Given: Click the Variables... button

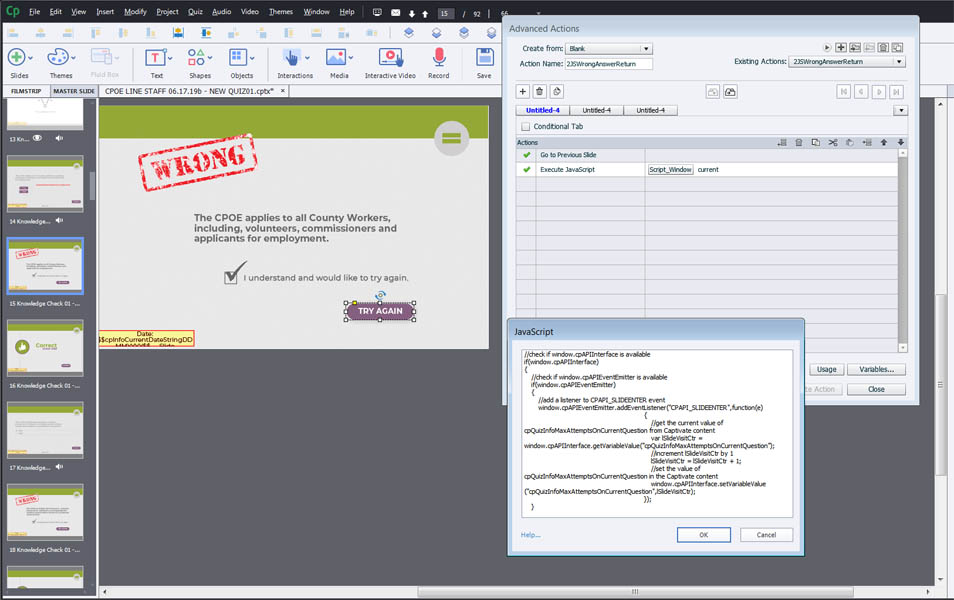Looking at the screenshot, I should (876, 369).
